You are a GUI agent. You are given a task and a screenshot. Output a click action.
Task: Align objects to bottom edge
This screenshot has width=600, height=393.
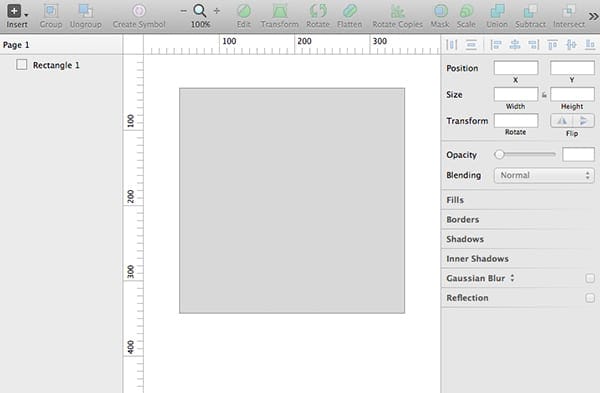[x=590, y=45]
